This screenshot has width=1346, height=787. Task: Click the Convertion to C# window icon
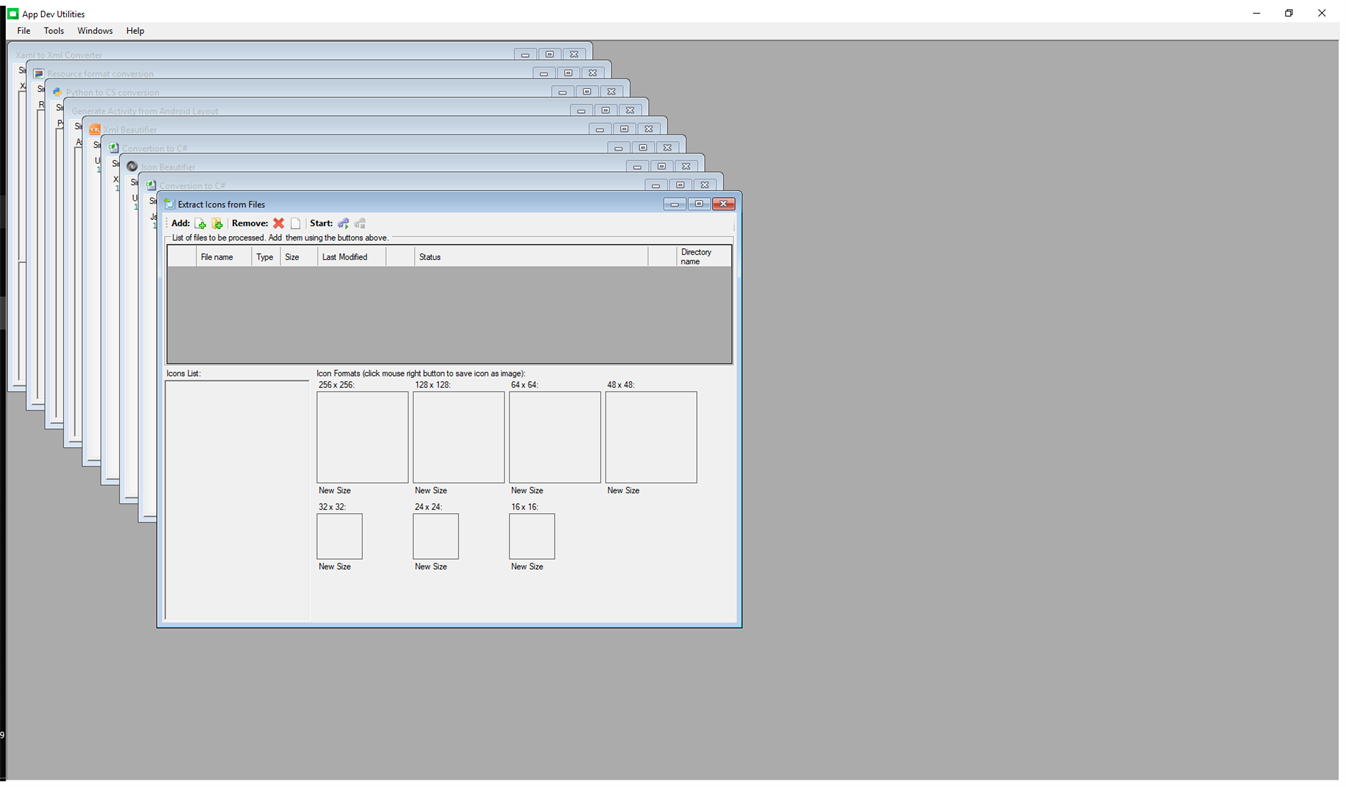(114, 148)
